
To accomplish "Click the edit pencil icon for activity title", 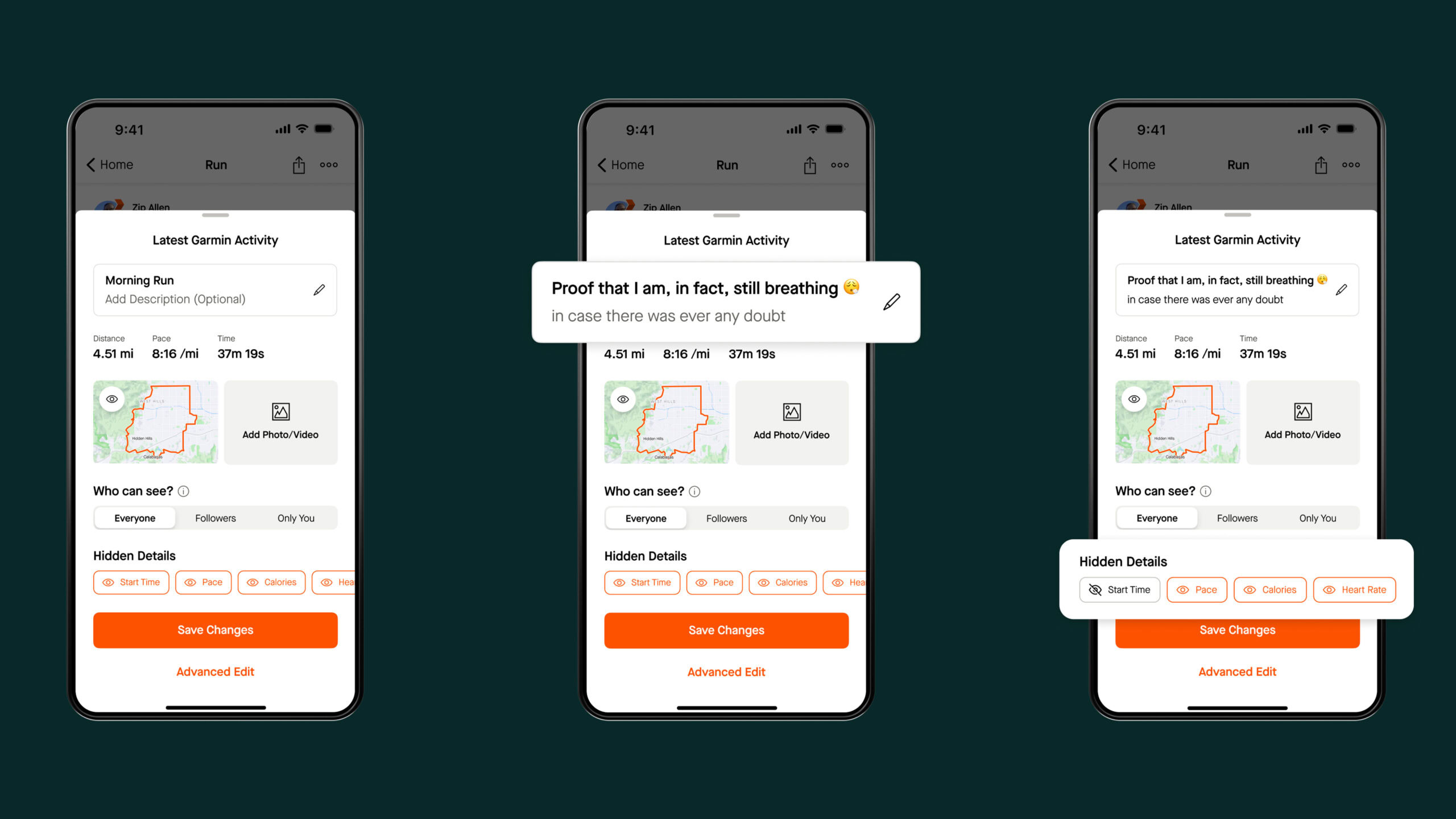I will (319, 289).
